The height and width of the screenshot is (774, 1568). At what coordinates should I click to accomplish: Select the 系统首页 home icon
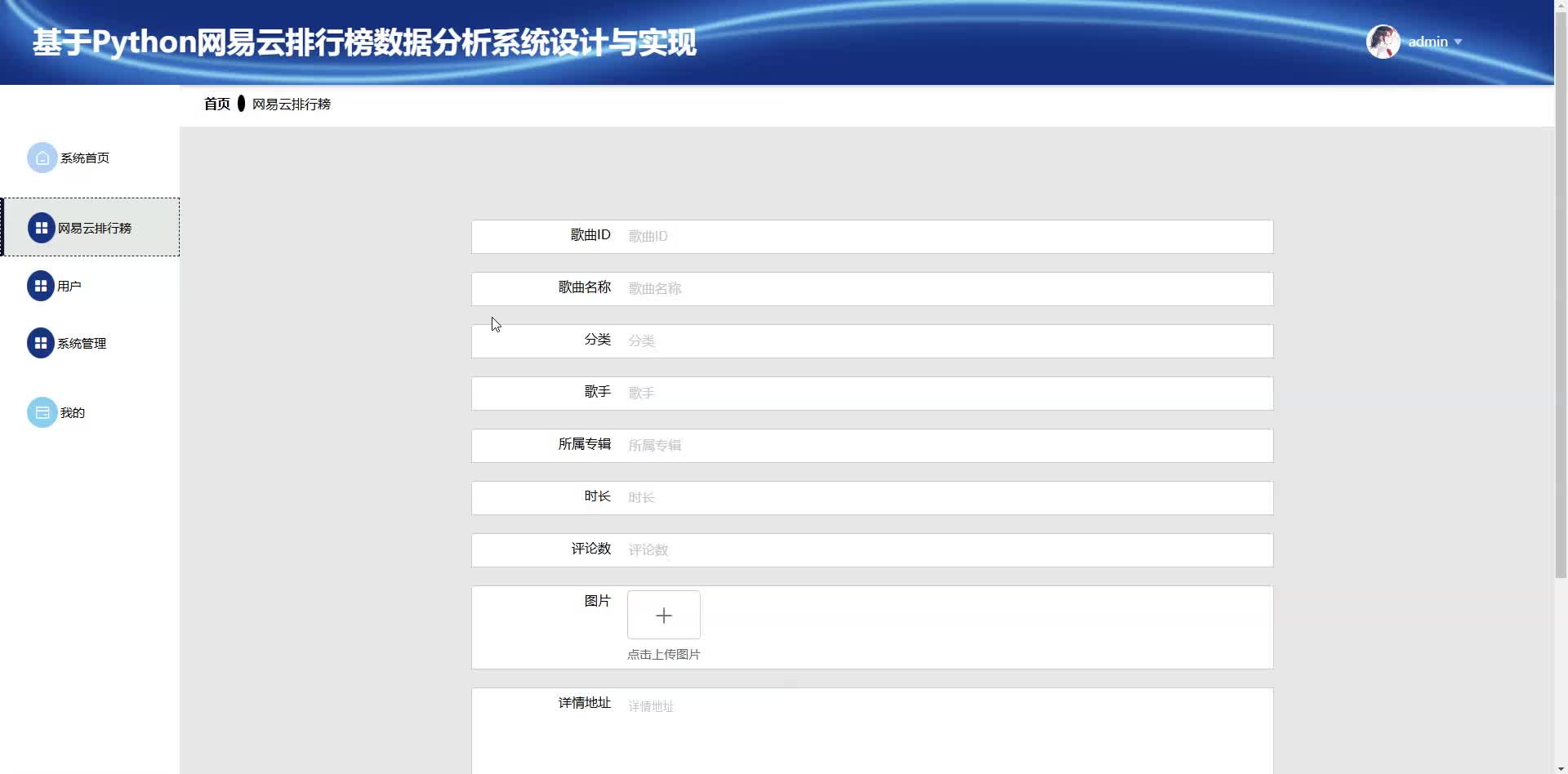coord(42,158)
